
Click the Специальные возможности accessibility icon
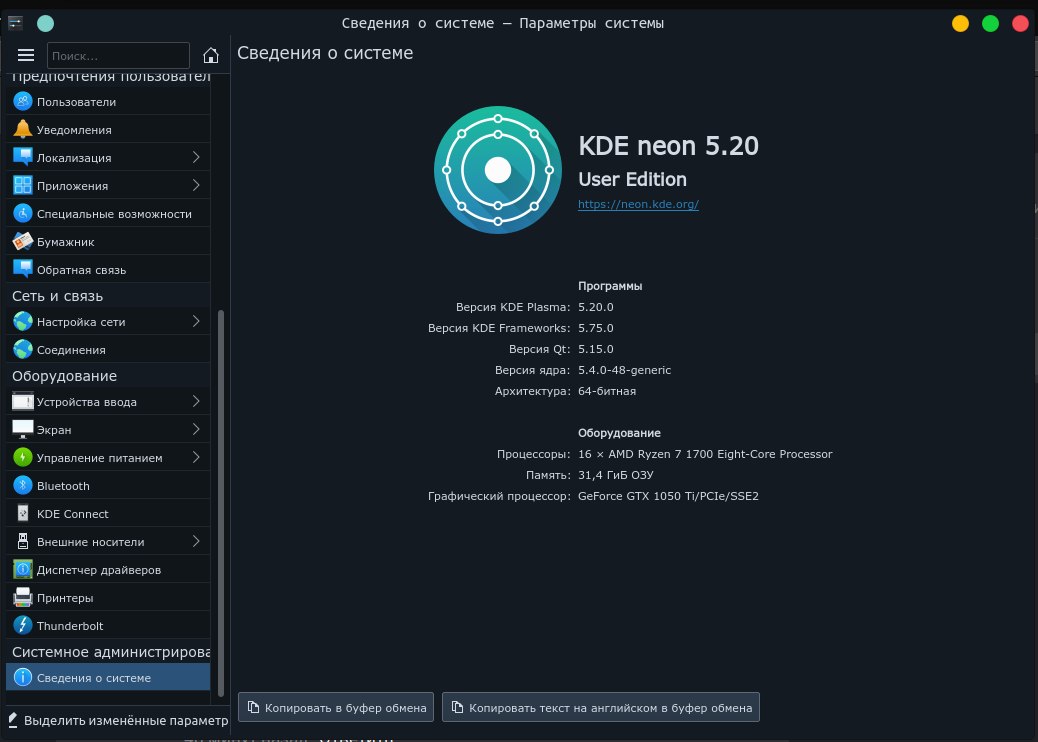[x=23, y=213]
